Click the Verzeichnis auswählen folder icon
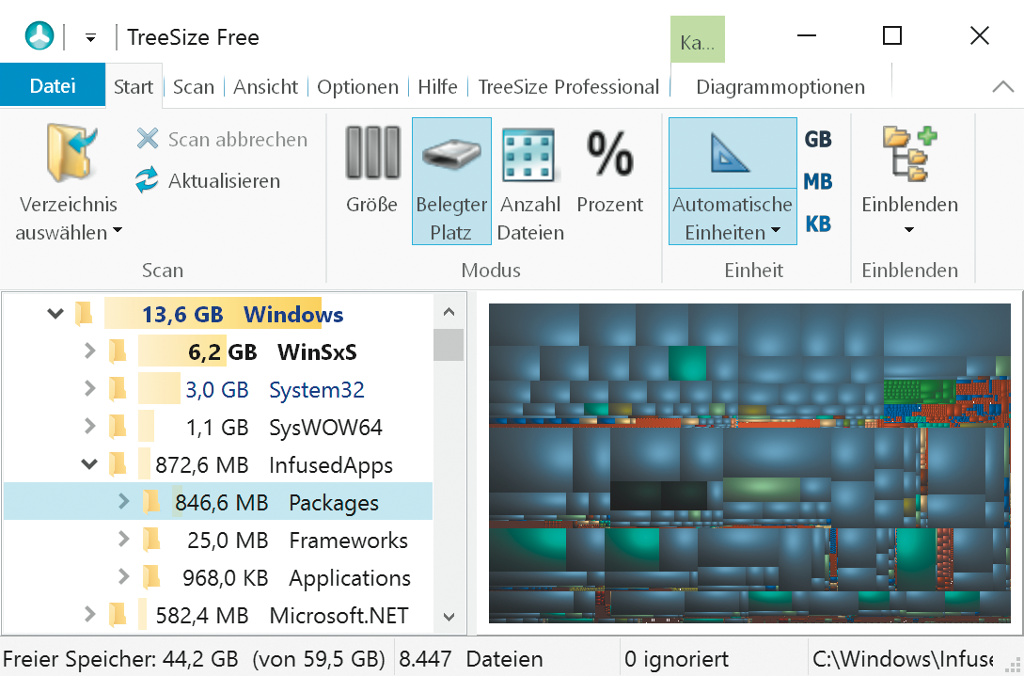Screen dimensions: 1024x687 pos(68,152)
